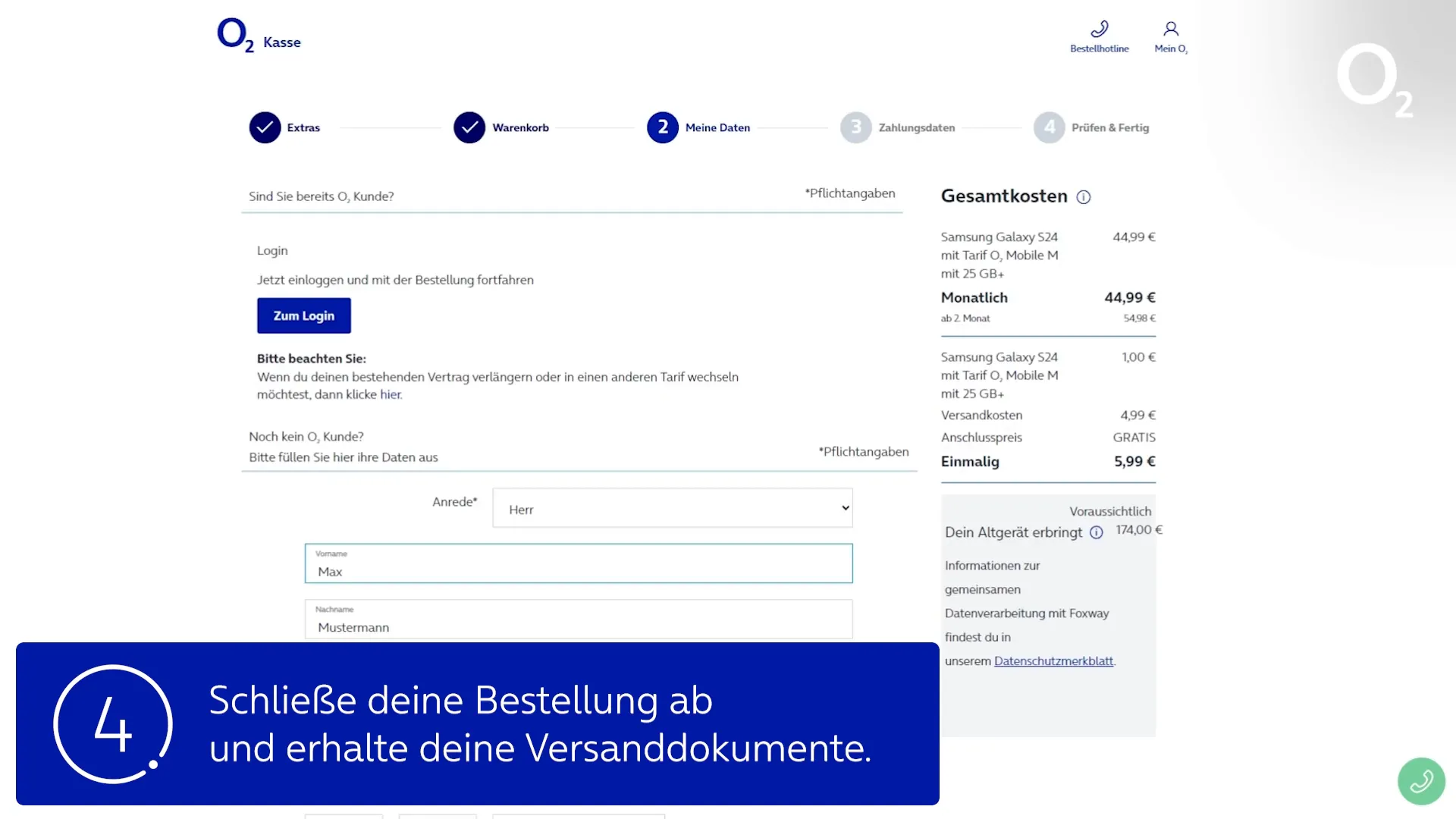Screen dimensions: 1456x819
Task: Go back to the Extras step checkmark
Action: [265, 127]
